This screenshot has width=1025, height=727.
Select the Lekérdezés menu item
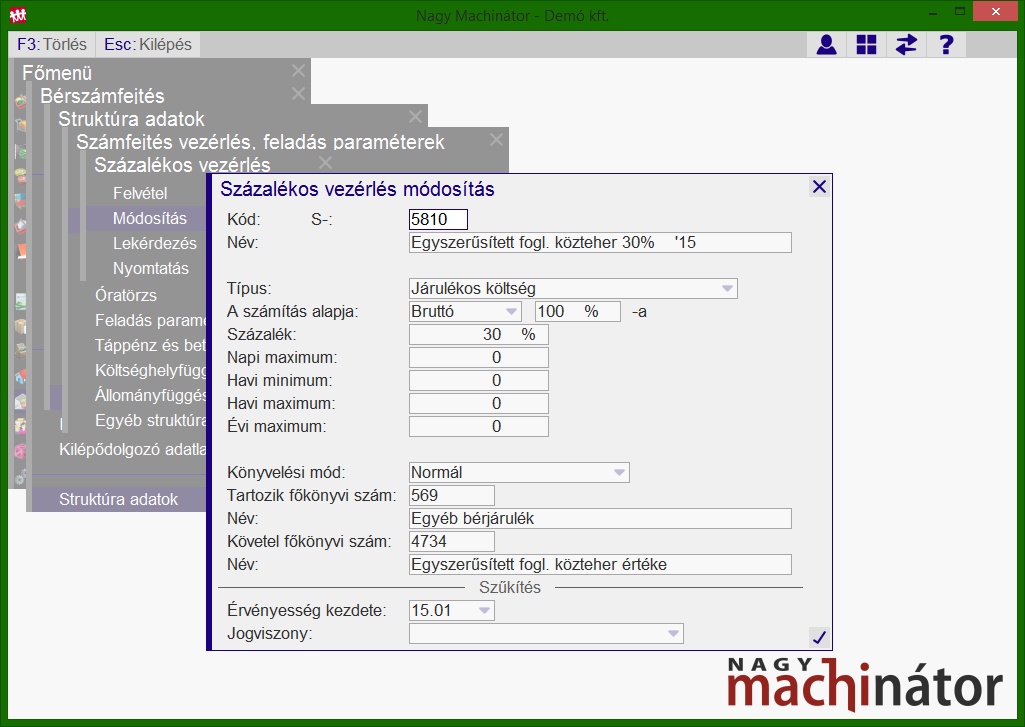coord(154,243)
